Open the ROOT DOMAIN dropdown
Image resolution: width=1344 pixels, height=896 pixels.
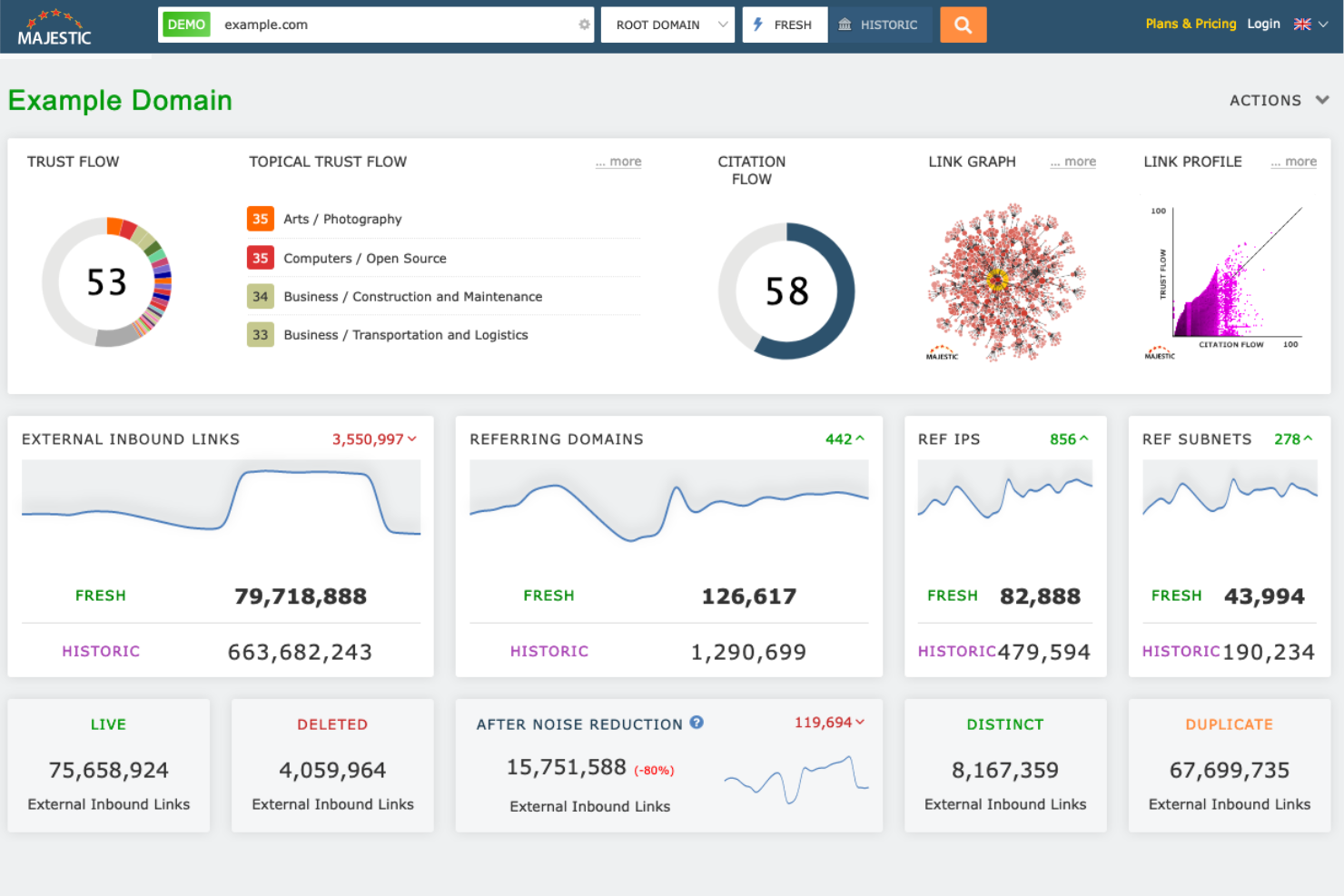tap(667, 25)
